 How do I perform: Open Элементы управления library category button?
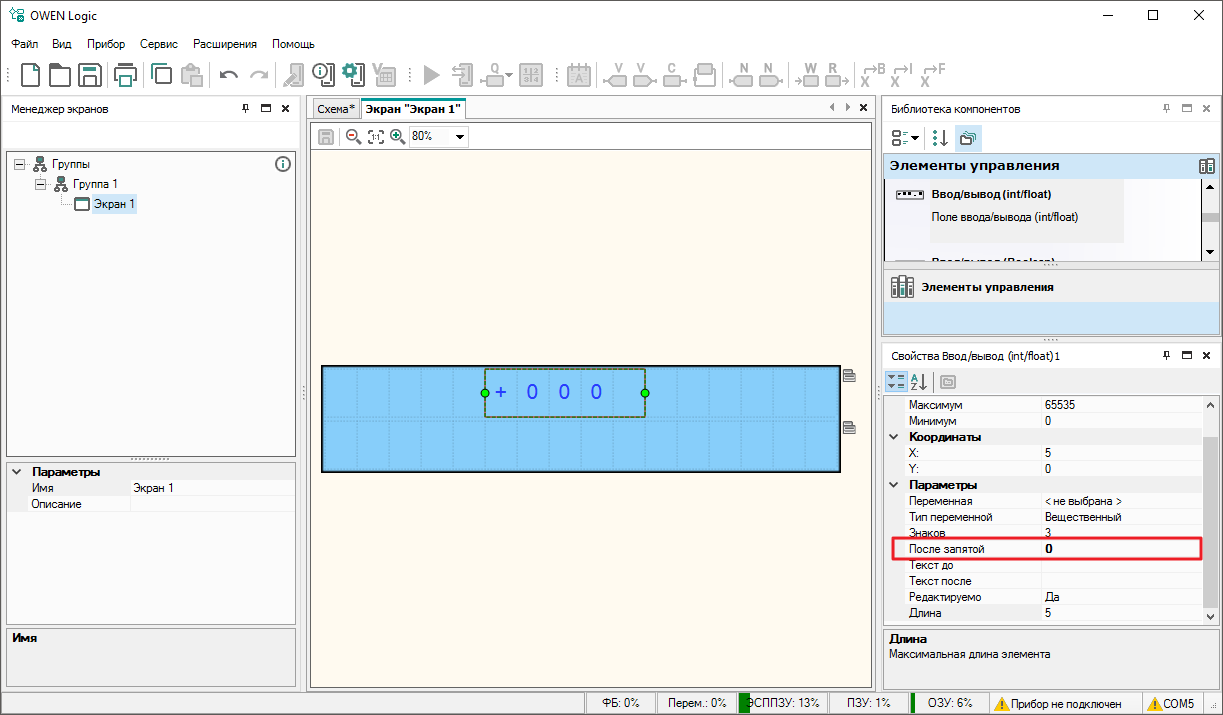(1051, 287)
